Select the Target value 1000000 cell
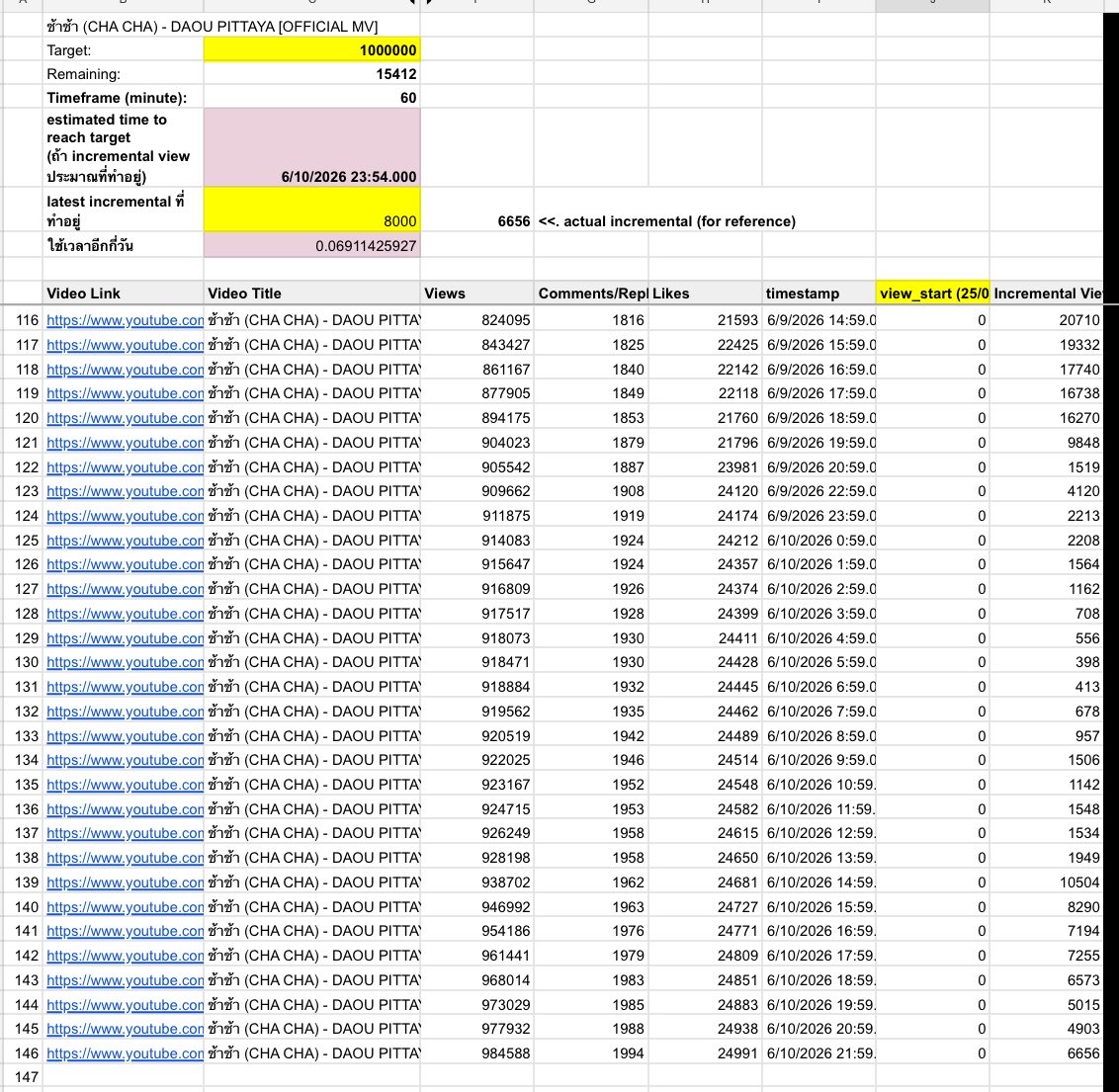Viewport: 1119px width, 1092px height. pos(311,50)
